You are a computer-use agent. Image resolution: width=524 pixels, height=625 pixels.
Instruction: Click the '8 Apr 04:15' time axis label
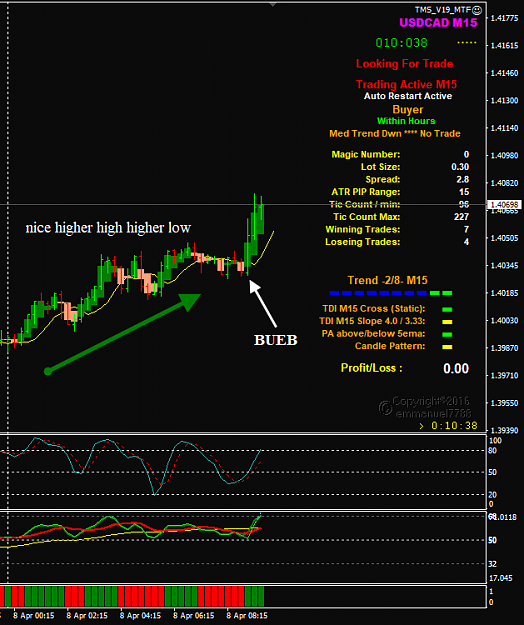pyautogui.click(x=140, y=615)
